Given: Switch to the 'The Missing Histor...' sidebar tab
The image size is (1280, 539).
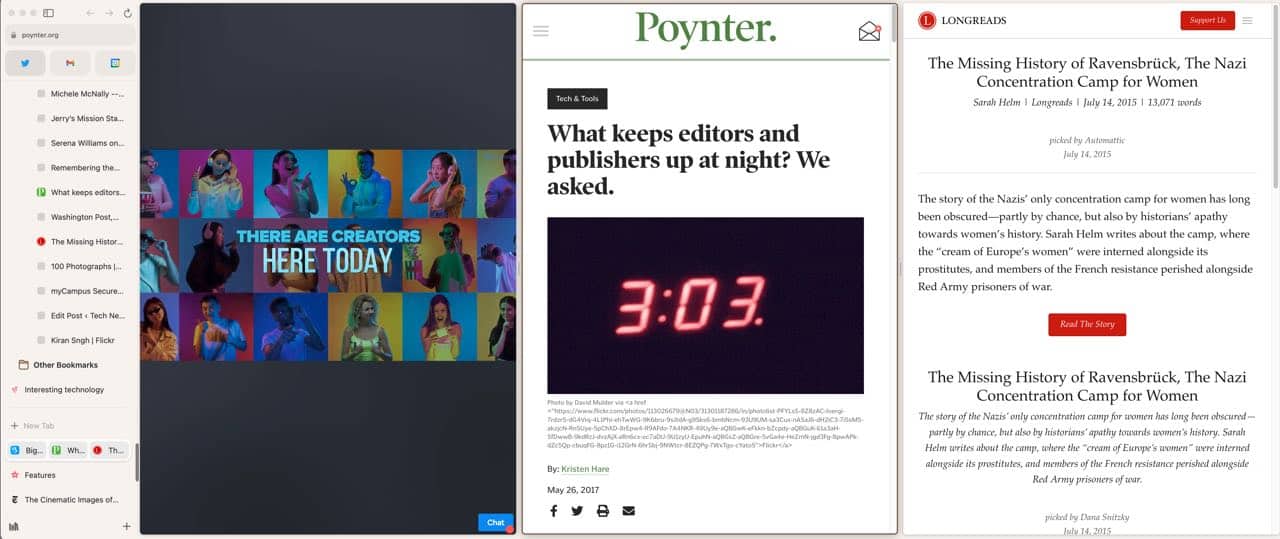Looking at the screenshot, I should click(x=70, y=242).
